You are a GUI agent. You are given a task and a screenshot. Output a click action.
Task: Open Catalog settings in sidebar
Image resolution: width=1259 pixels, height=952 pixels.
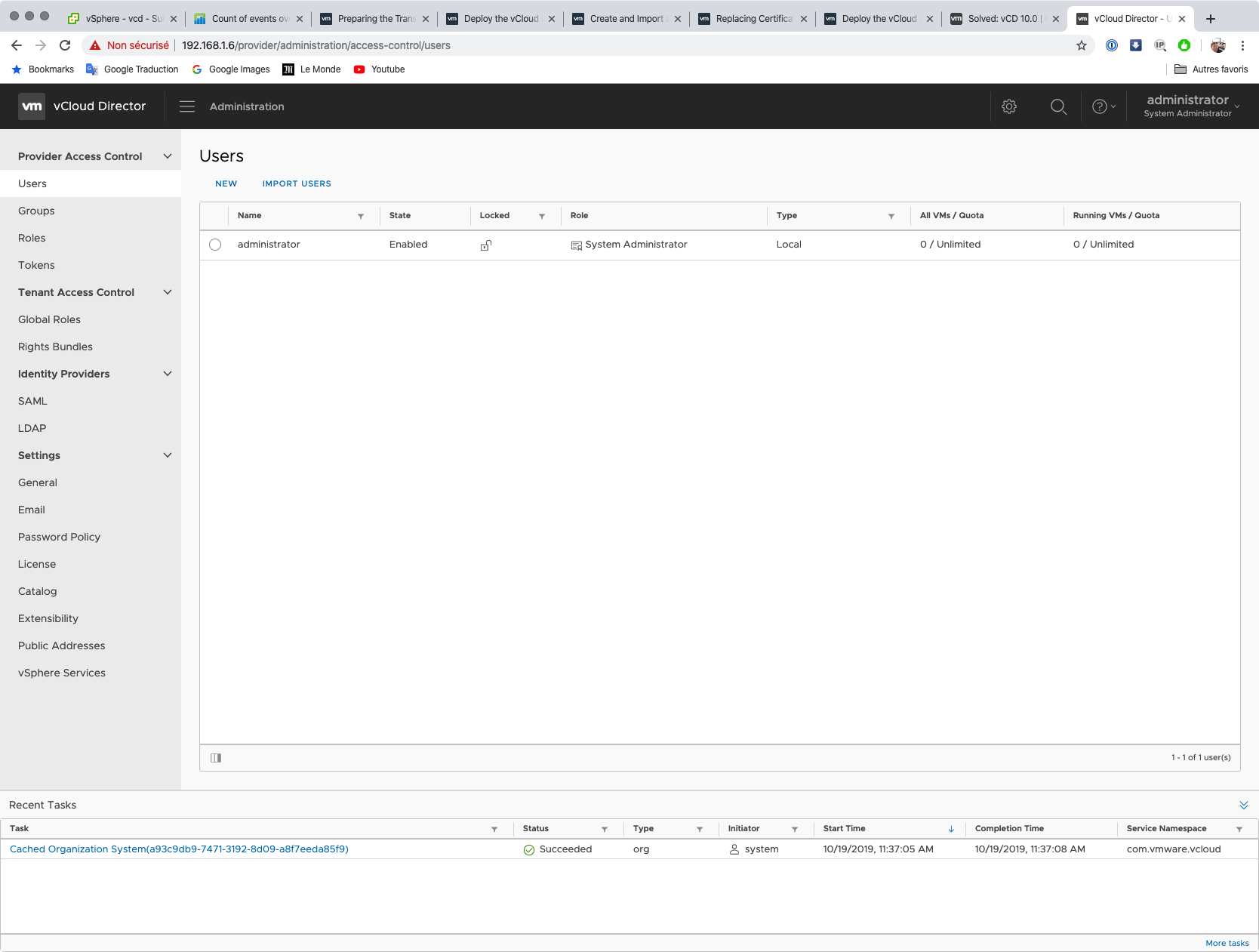[x=38, y=591]
